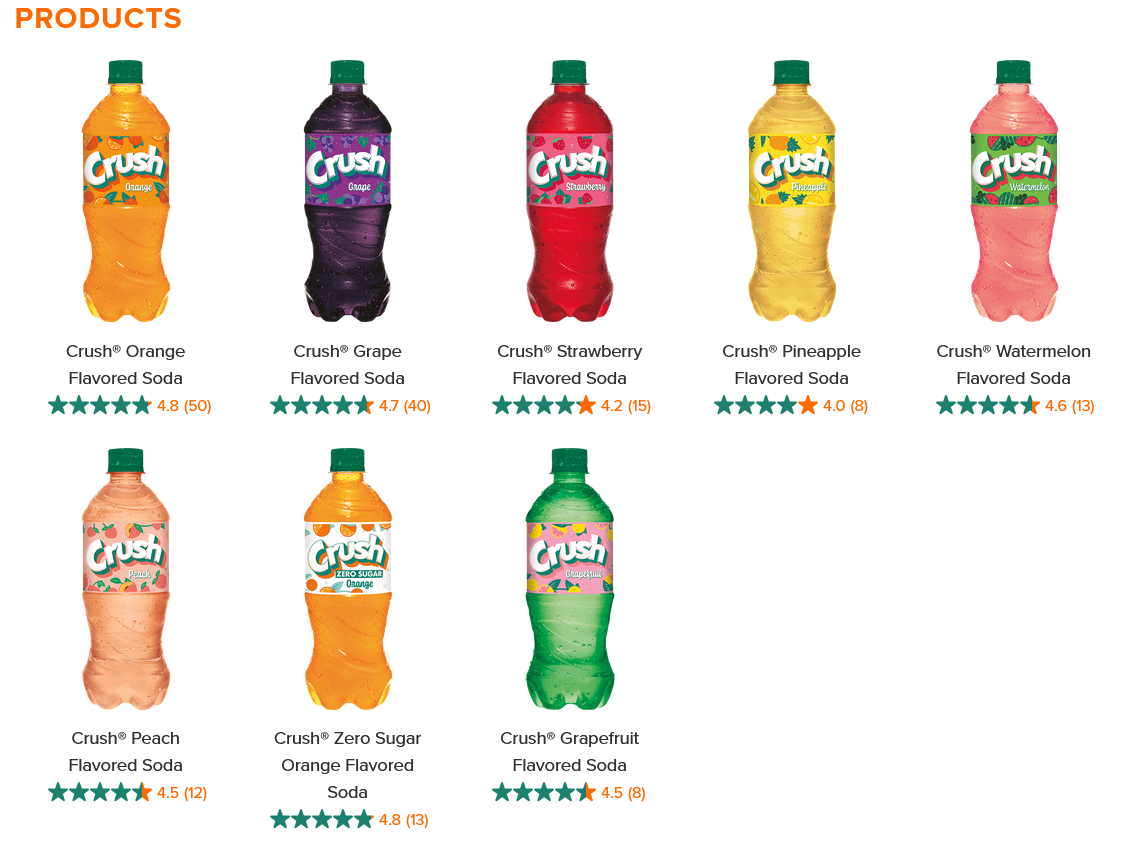Follow the Crush Watermelon Flavored Soda link
The image size is (1140, 848).
tap(1013, 364)
